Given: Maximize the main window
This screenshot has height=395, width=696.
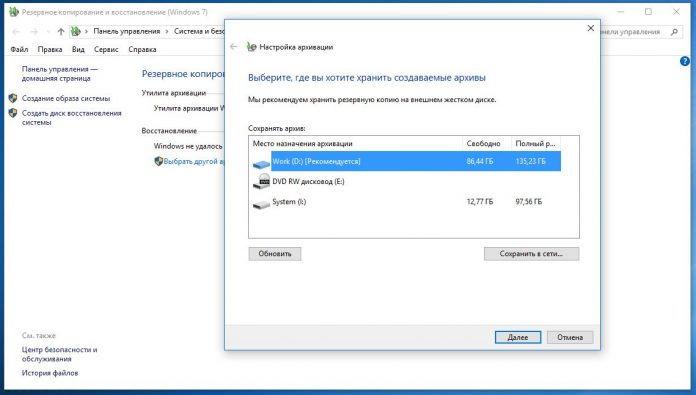Looking at the screenshot, I should [649, 12].
